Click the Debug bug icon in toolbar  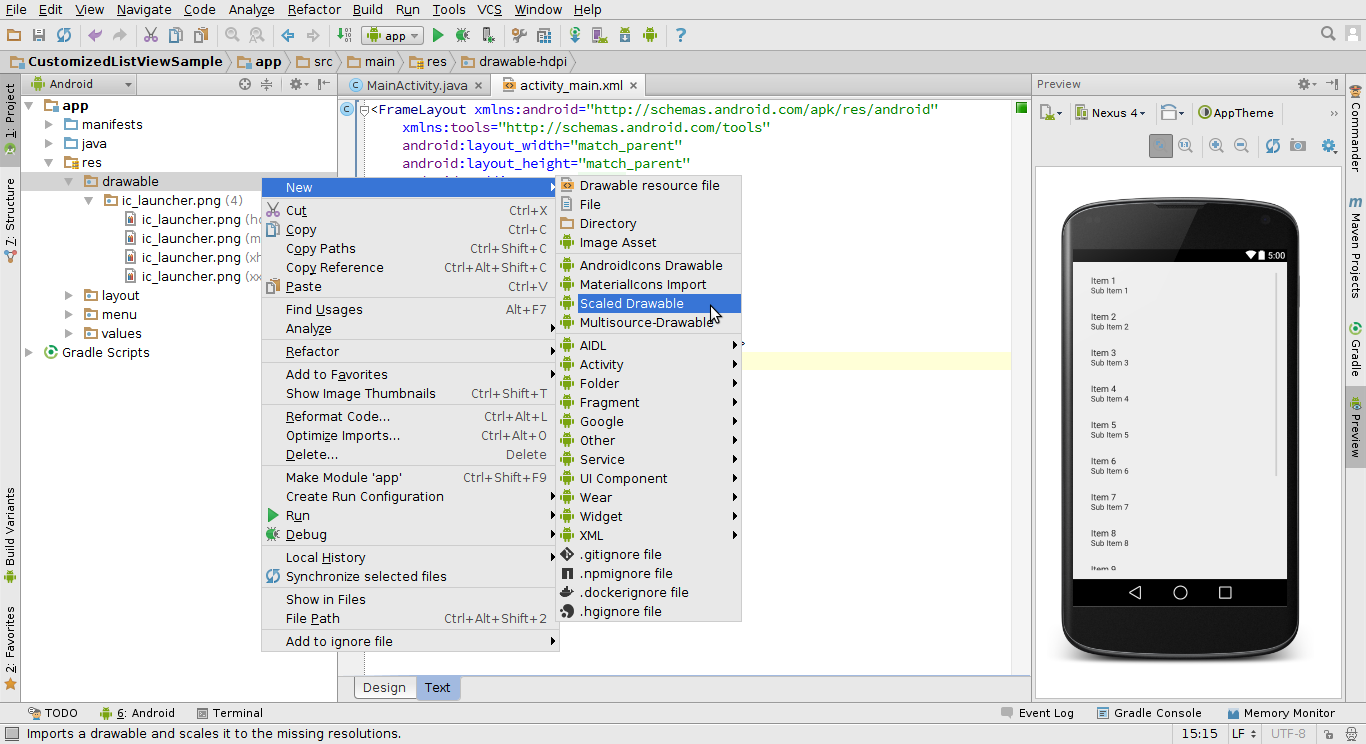(463, 35)
